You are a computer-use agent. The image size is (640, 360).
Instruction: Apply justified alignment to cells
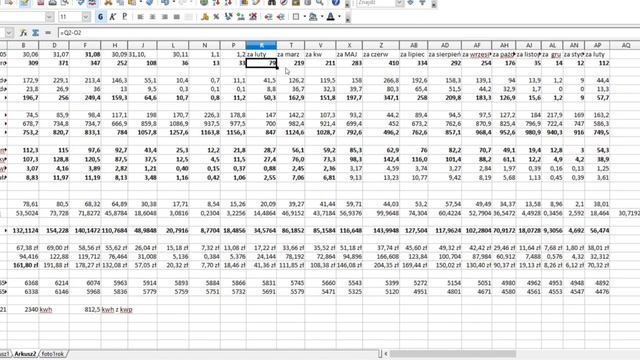(176, 17)
